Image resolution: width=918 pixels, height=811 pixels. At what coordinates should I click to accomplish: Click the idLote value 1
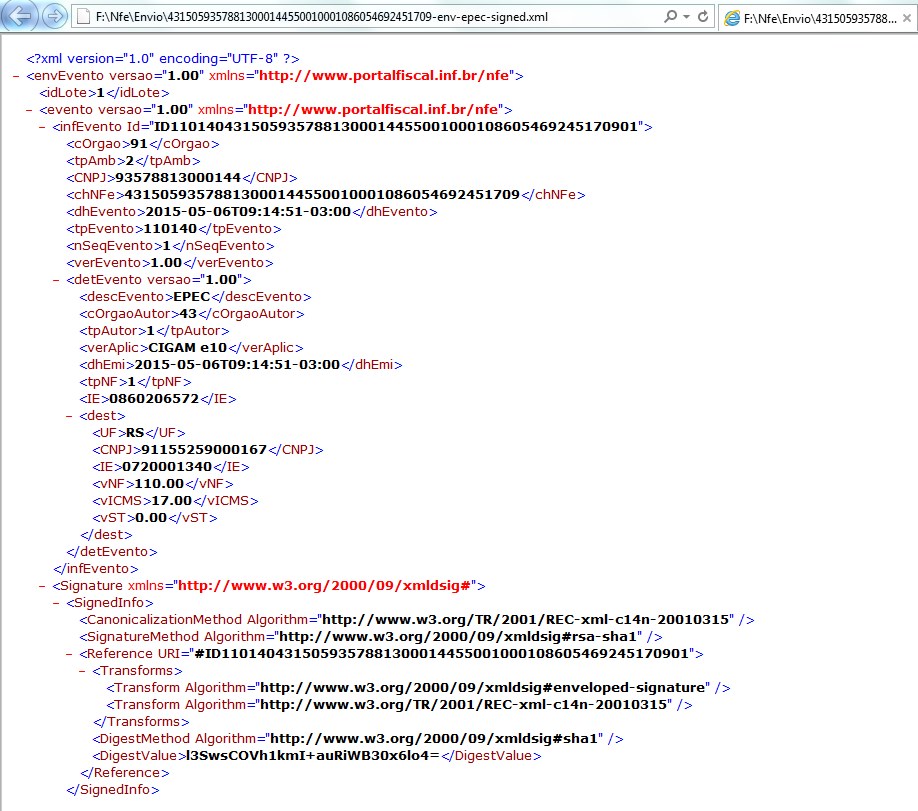100,93
